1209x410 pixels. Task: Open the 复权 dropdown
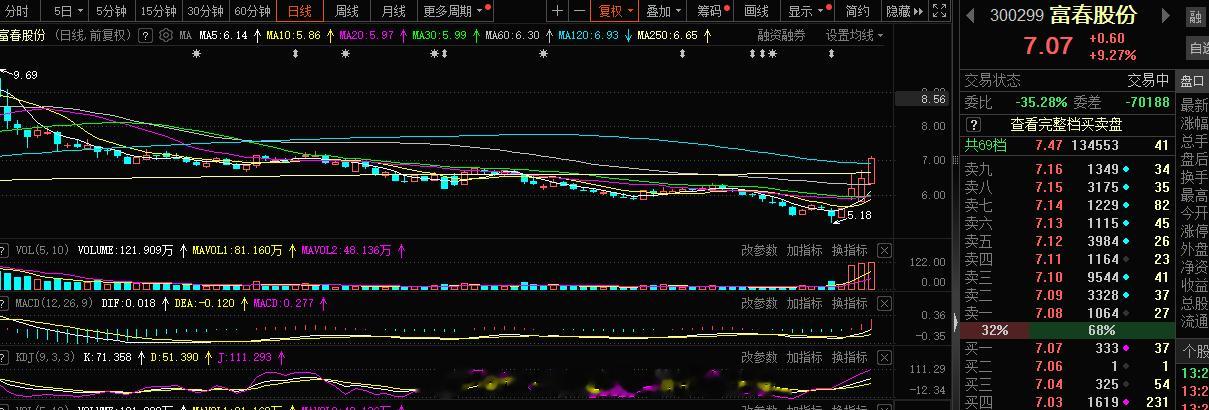pos(616,11)
